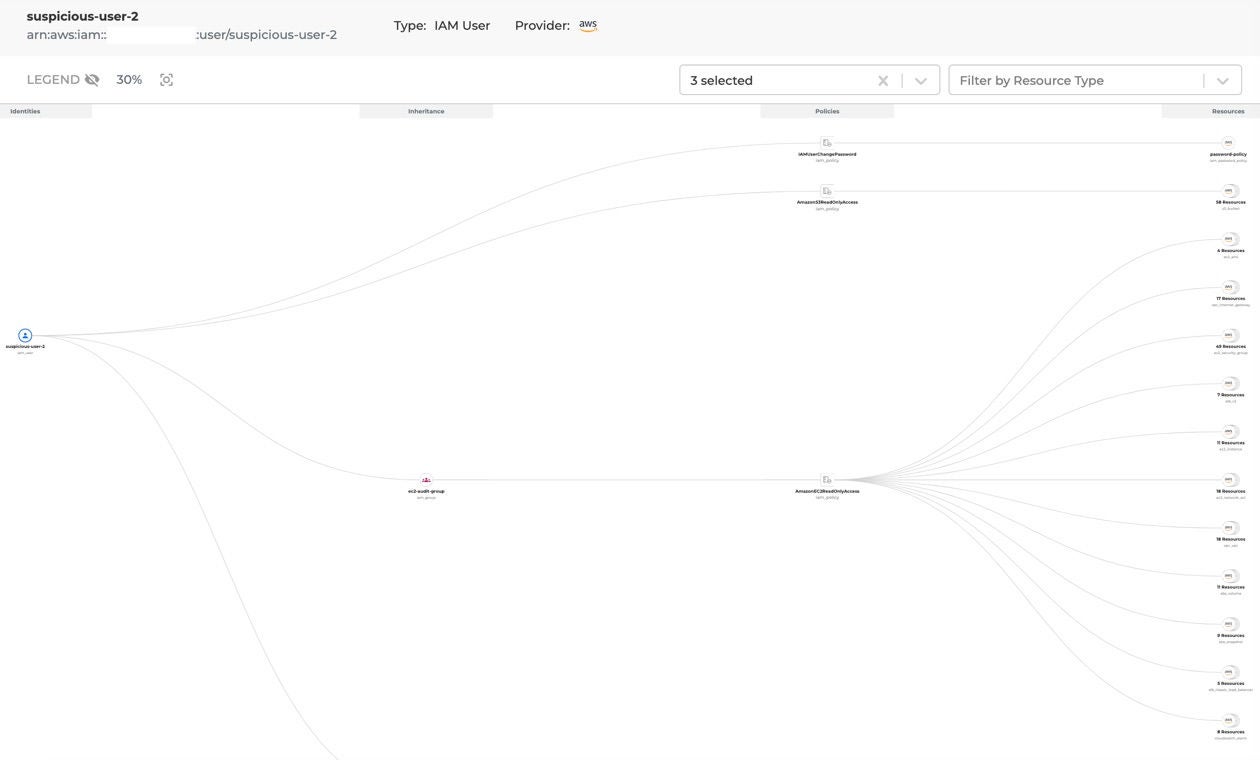Click the user ARN text
Screen dimensions: 1260x760
(x=182, y=35)
